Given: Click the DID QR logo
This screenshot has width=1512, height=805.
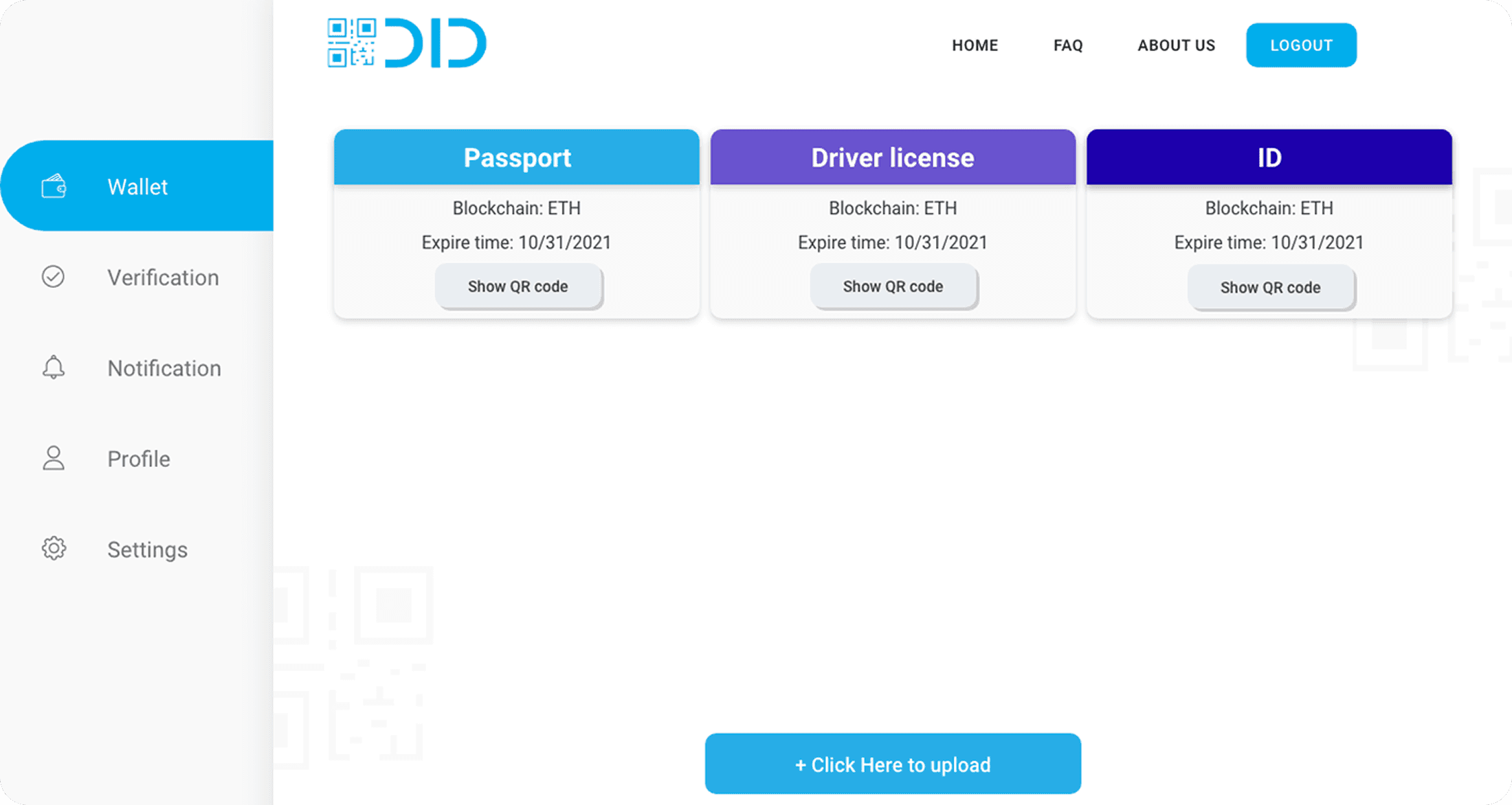Looking at the screenshot, I should (x=407, y=43).
